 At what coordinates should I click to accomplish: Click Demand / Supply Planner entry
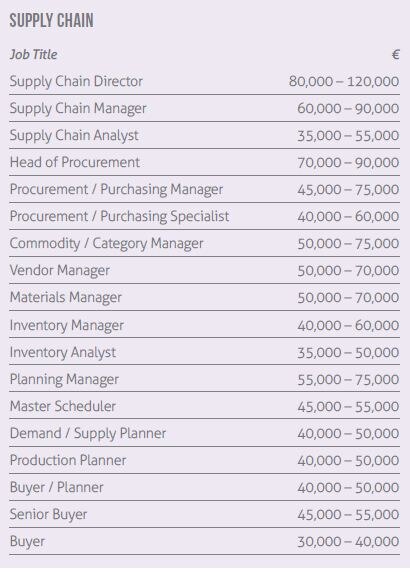tap(88, 433)
